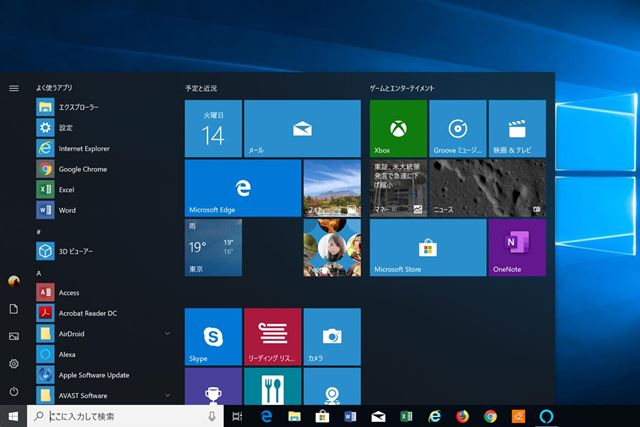
Task: Open the Photos landscape tile
Action: pyautogui.click(x=332, y=188)
